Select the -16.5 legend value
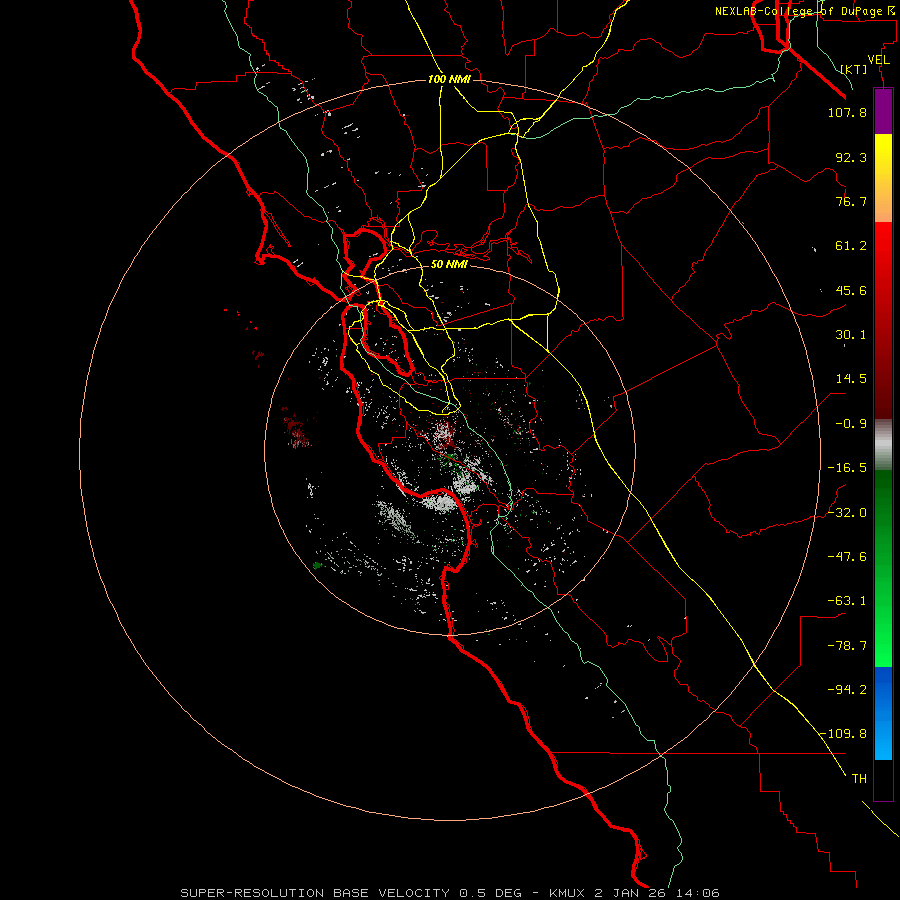Screen dimensions: 900x900 coord(847,468)
